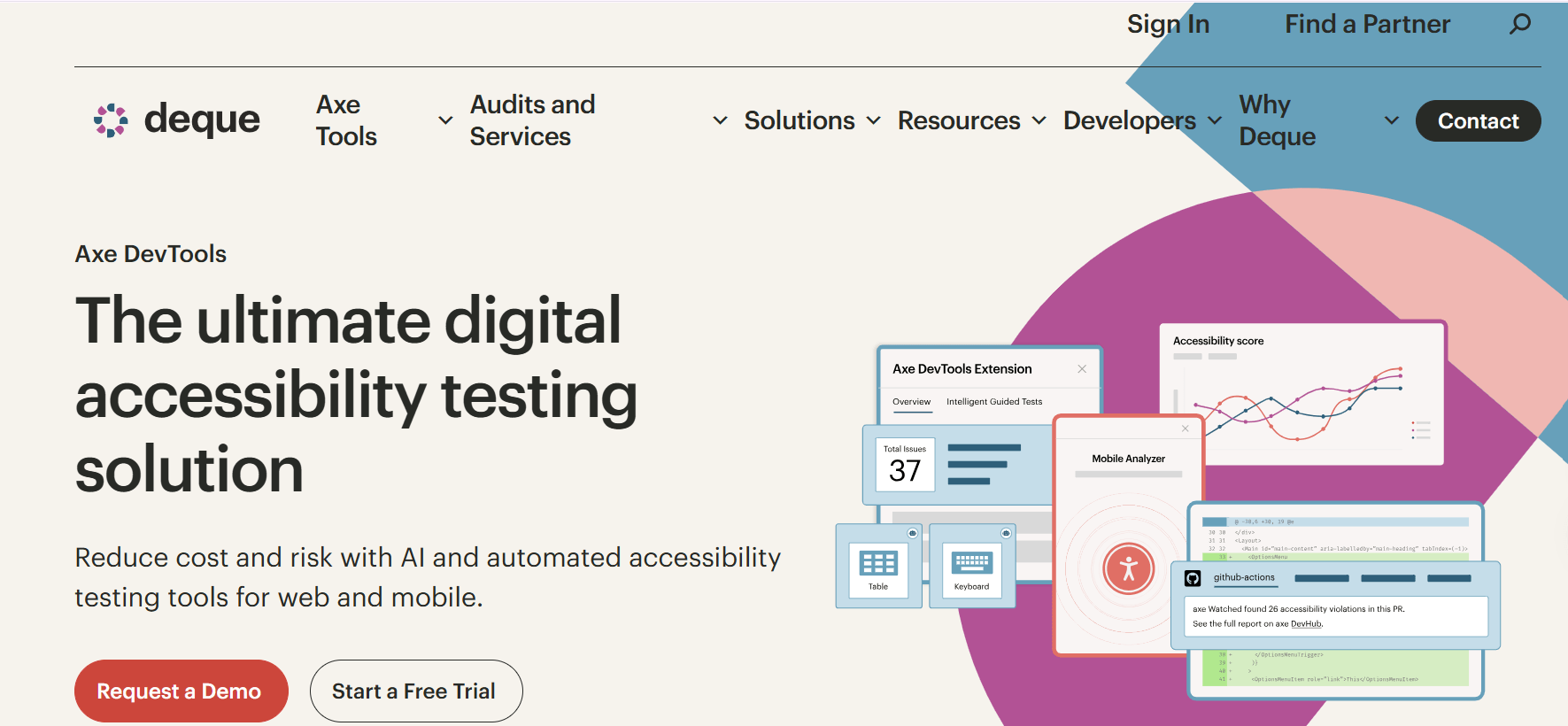Click the deque logo
Screen dimensions: 1568x726
pos(177,120)
